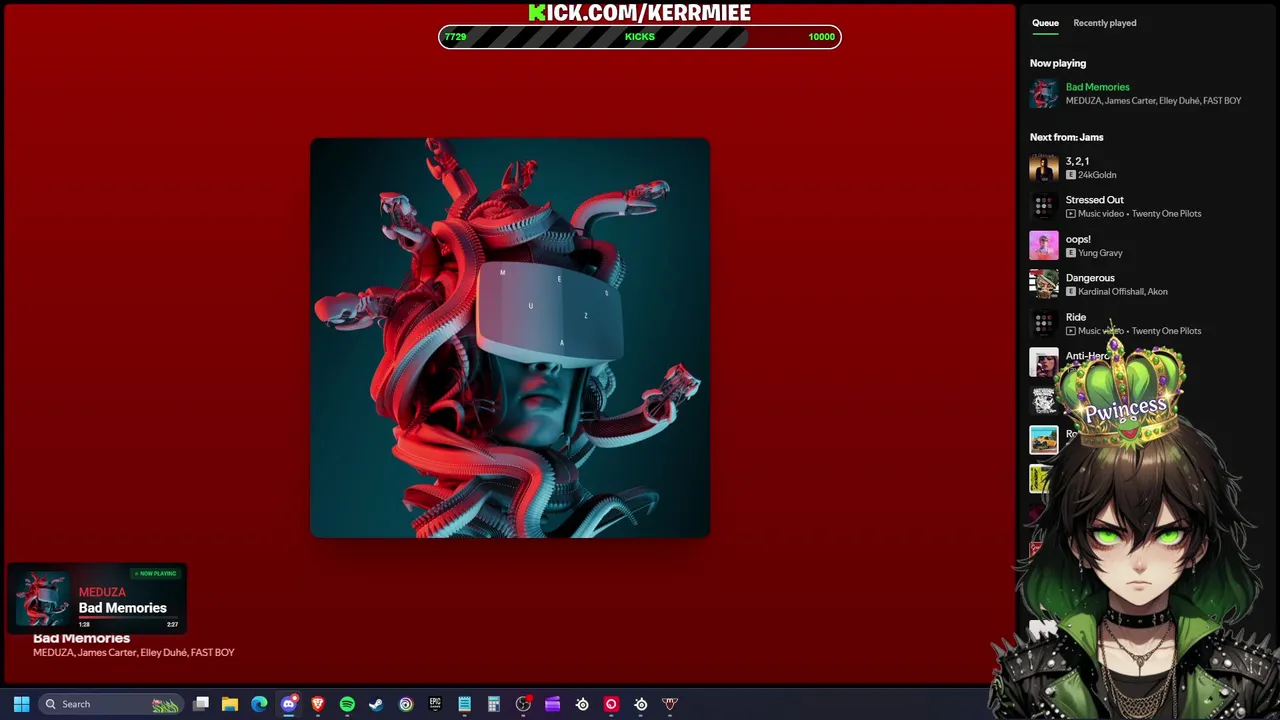The width and height of the screenshot is (1280, 720).
Task: Click the large Bad Memories album artwork
Action: [x=510, y=338]
